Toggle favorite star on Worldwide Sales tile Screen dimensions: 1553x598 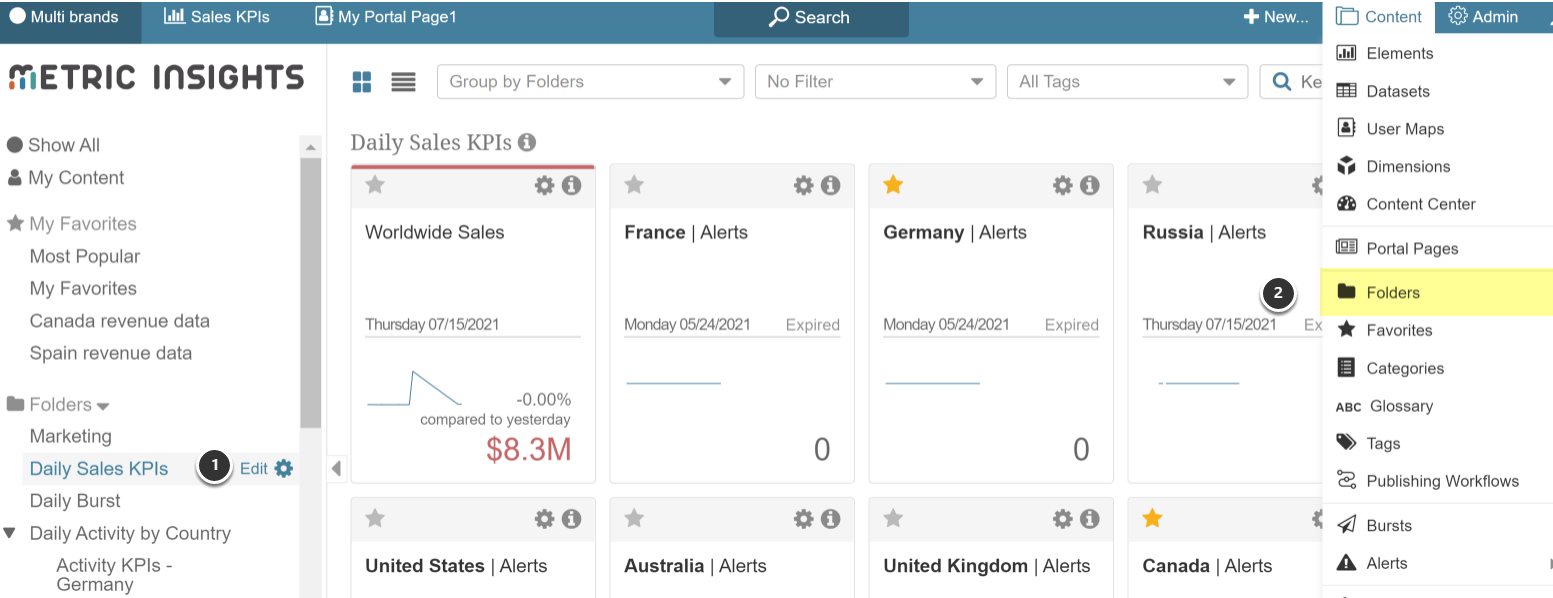pyautogui.click(x=375, y=185)
